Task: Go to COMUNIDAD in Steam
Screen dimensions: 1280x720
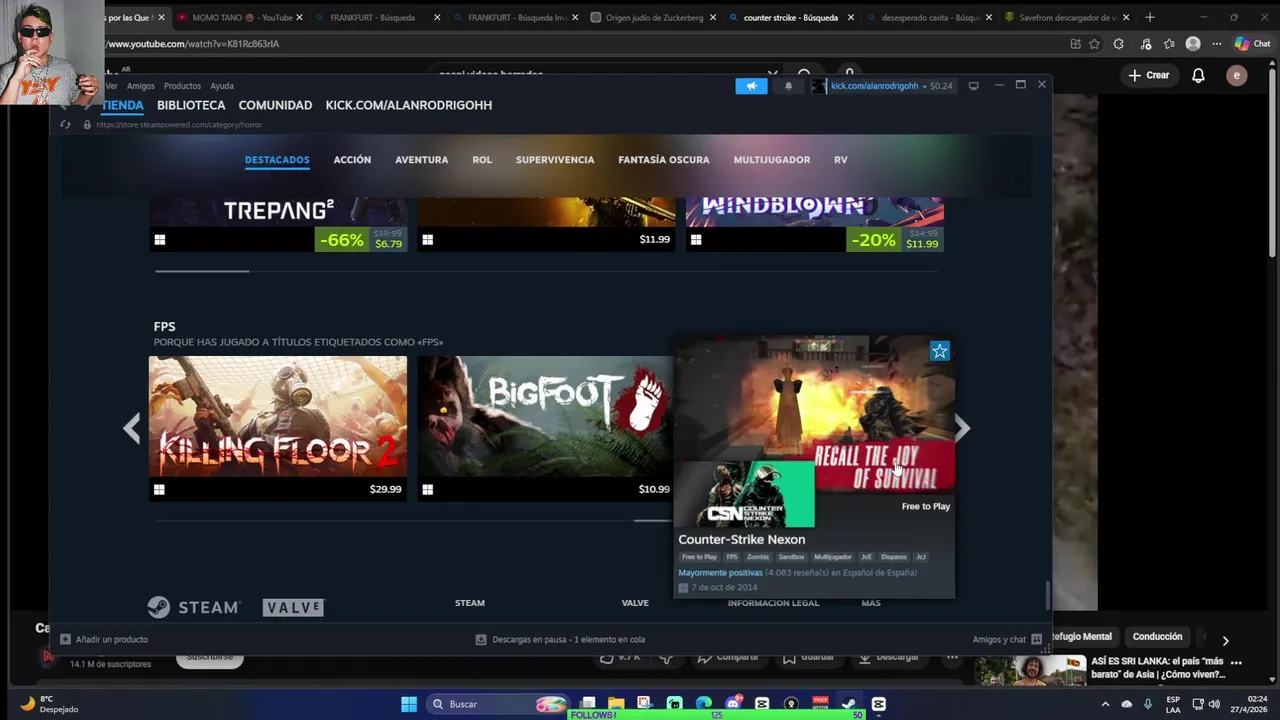Action: pos(275,105)
